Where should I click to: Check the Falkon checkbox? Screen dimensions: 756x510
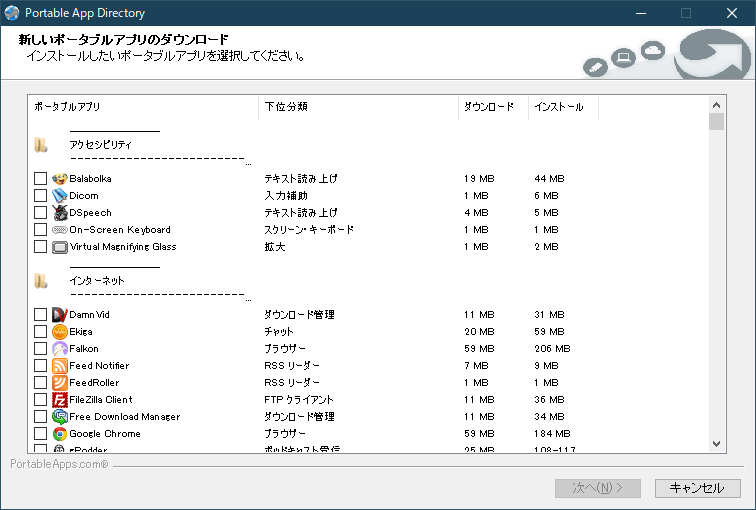40,349
